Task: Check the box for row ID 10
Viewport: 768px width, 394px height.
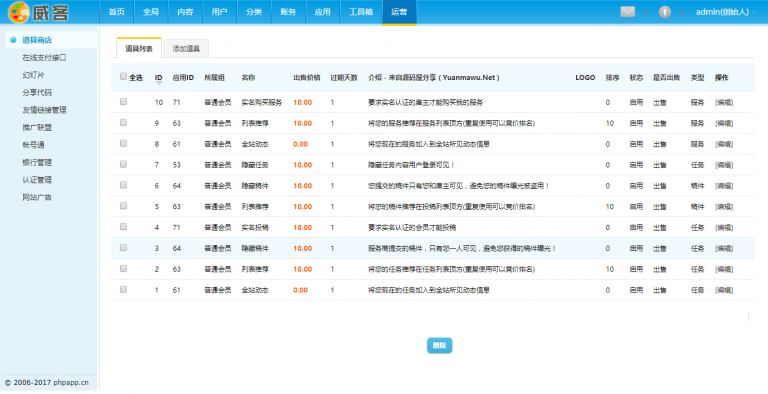Action: click(123, 101)
